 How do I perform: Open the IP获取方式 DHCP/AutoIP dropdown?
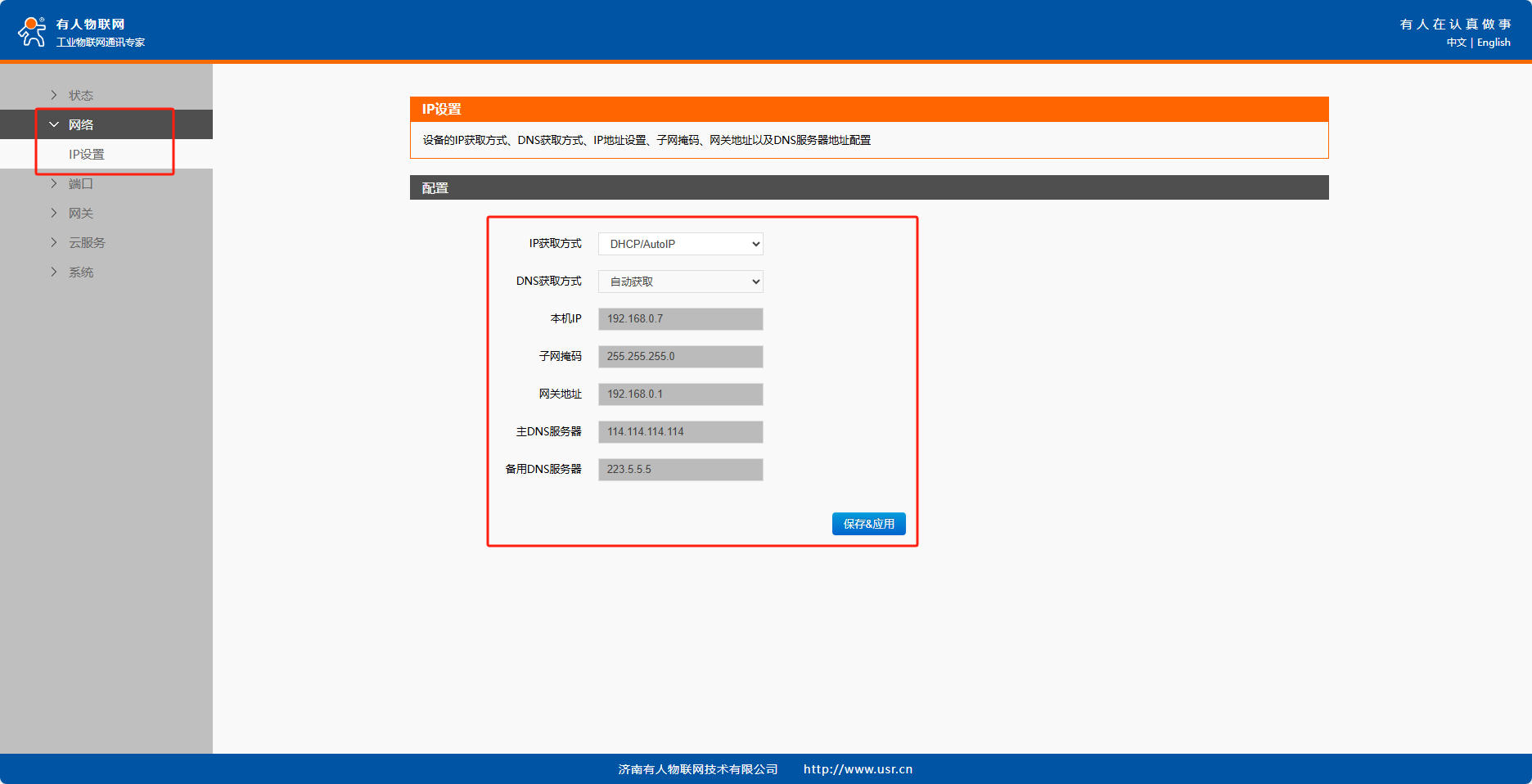[680, 244]
